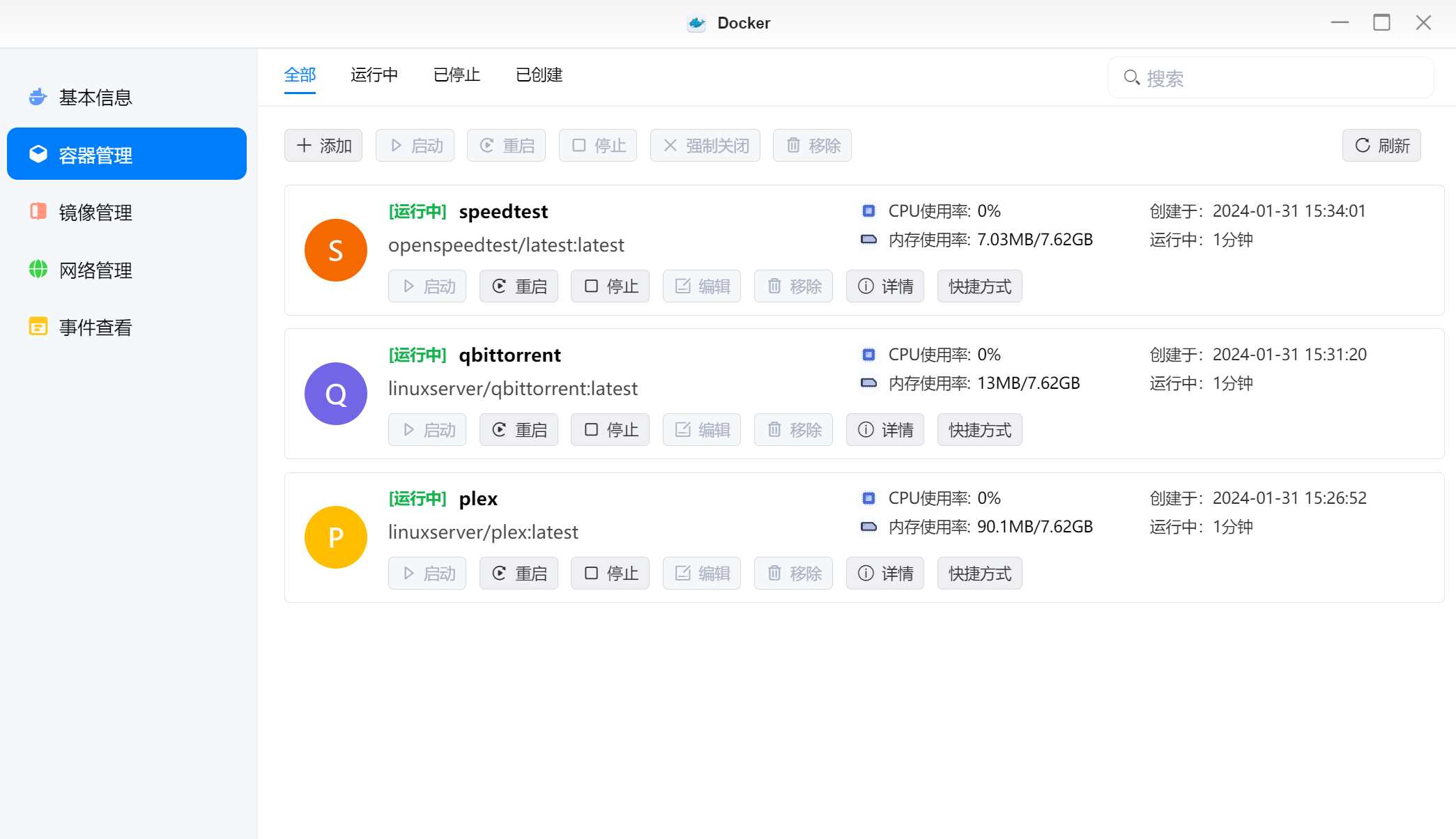Click 刷新 to refresh the container list

click(1381, 146)
